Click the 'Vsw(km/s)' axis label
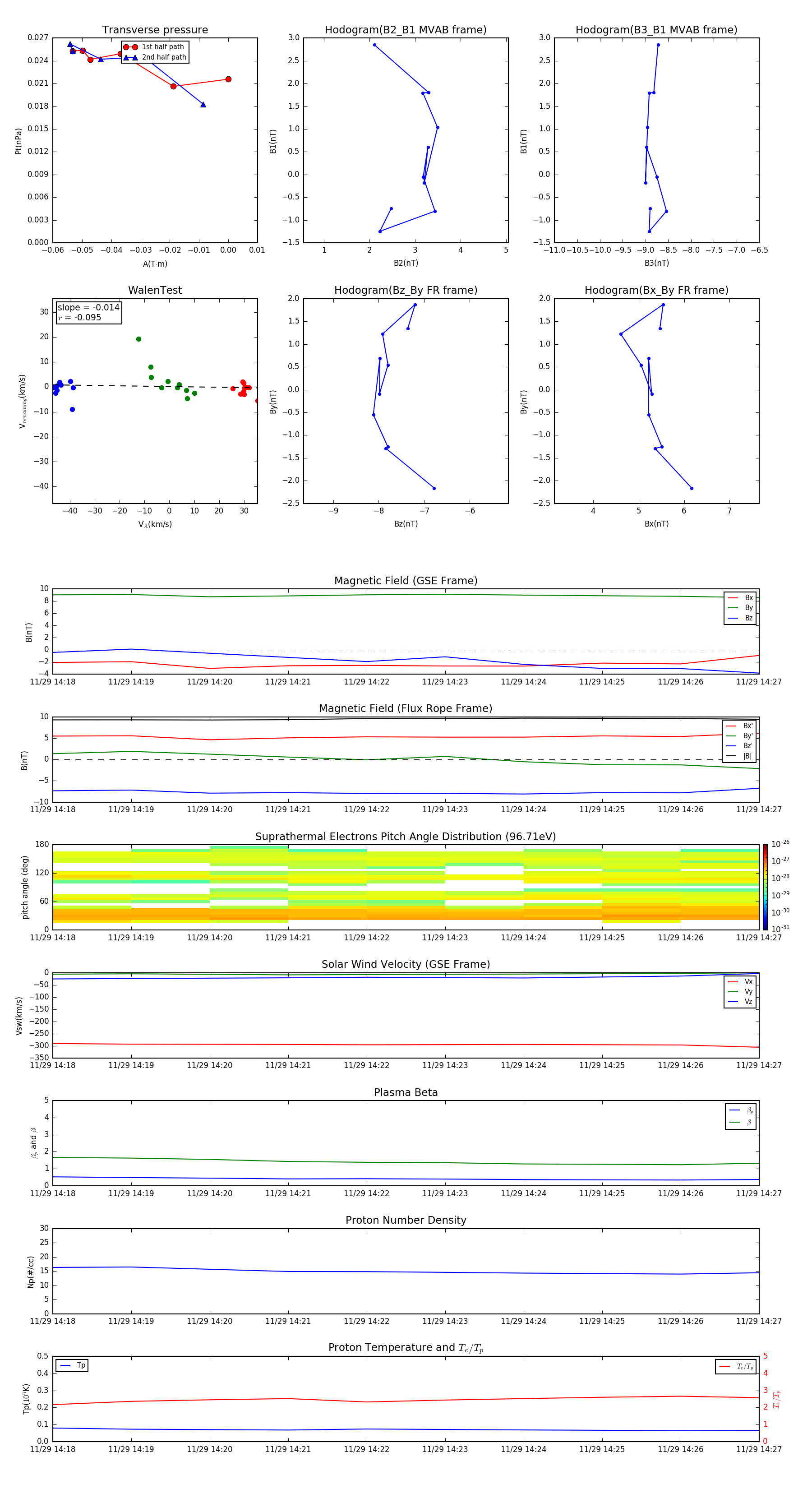Screen dimensions: 812x1489 [x=18, y=1015]
